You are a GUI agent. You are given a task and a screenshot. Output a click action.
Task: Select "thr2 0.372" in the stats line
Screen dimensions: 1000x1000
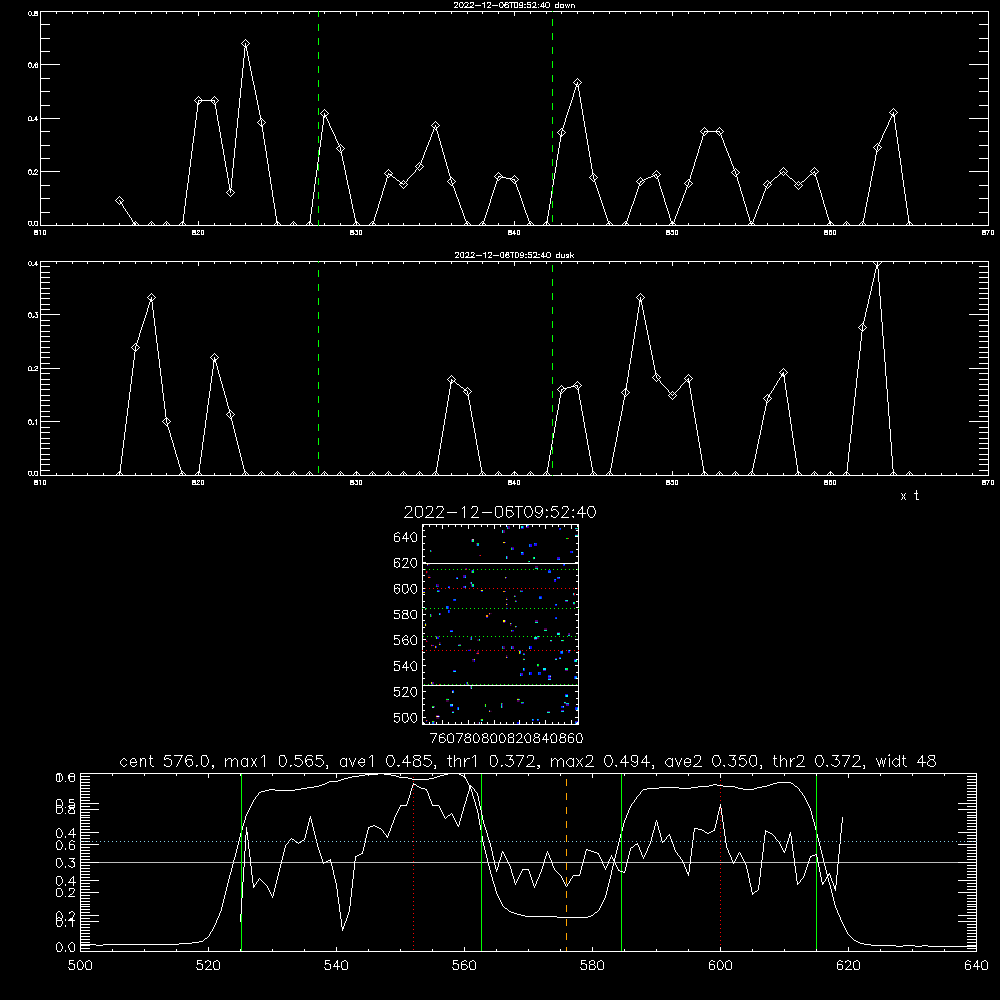(x=817, y=761)
